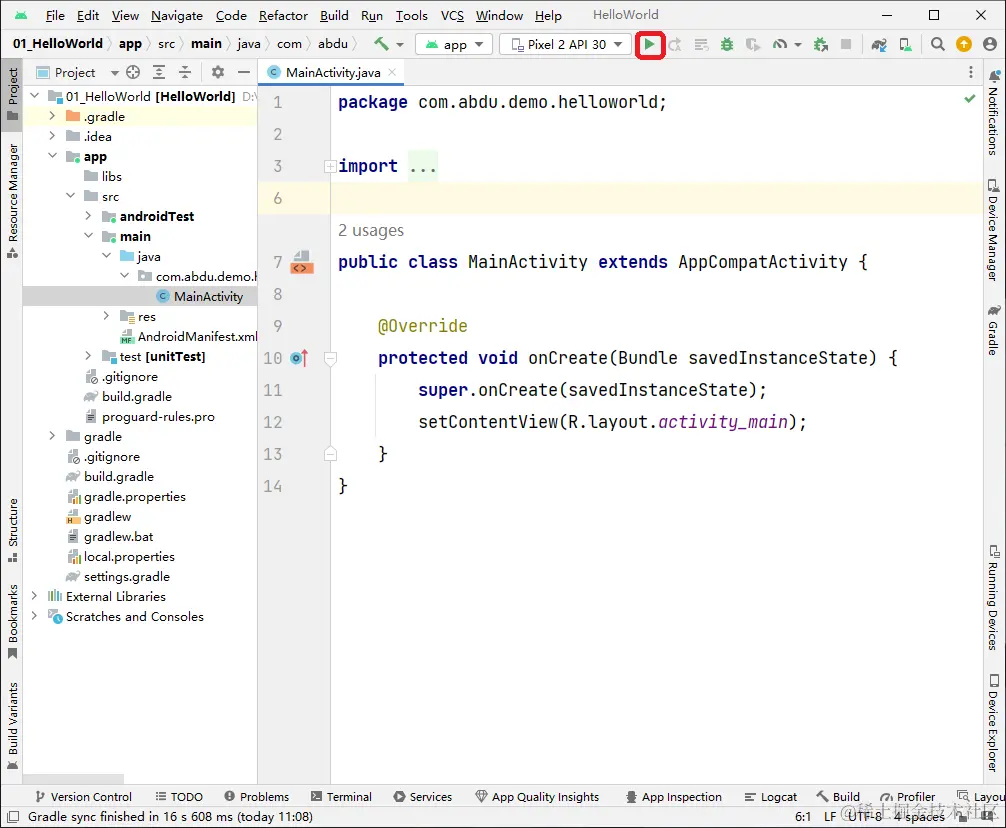The width and height of the screenshot is (1006, 828).
Task: Open the Version Control tool window
Action: point(84,797)
